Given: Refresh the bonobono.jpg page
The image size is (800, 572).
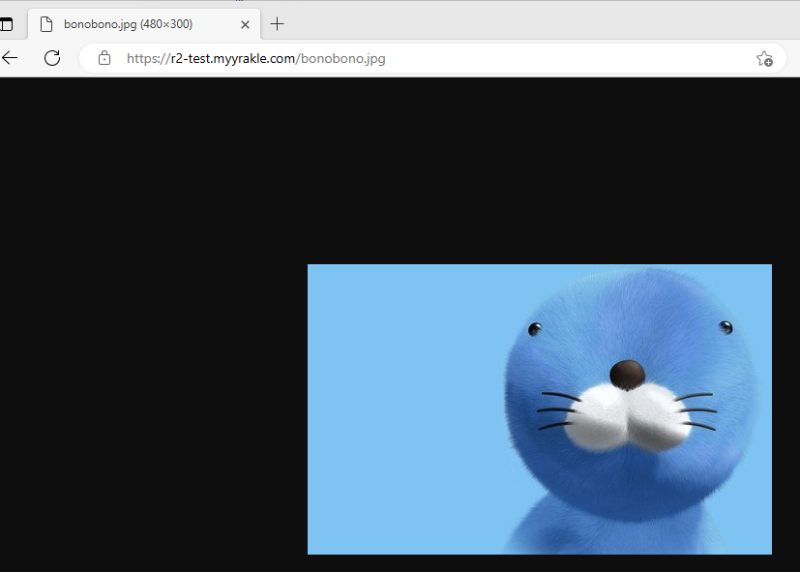Looking at the screenshot, I should click(x=52, y=58).
